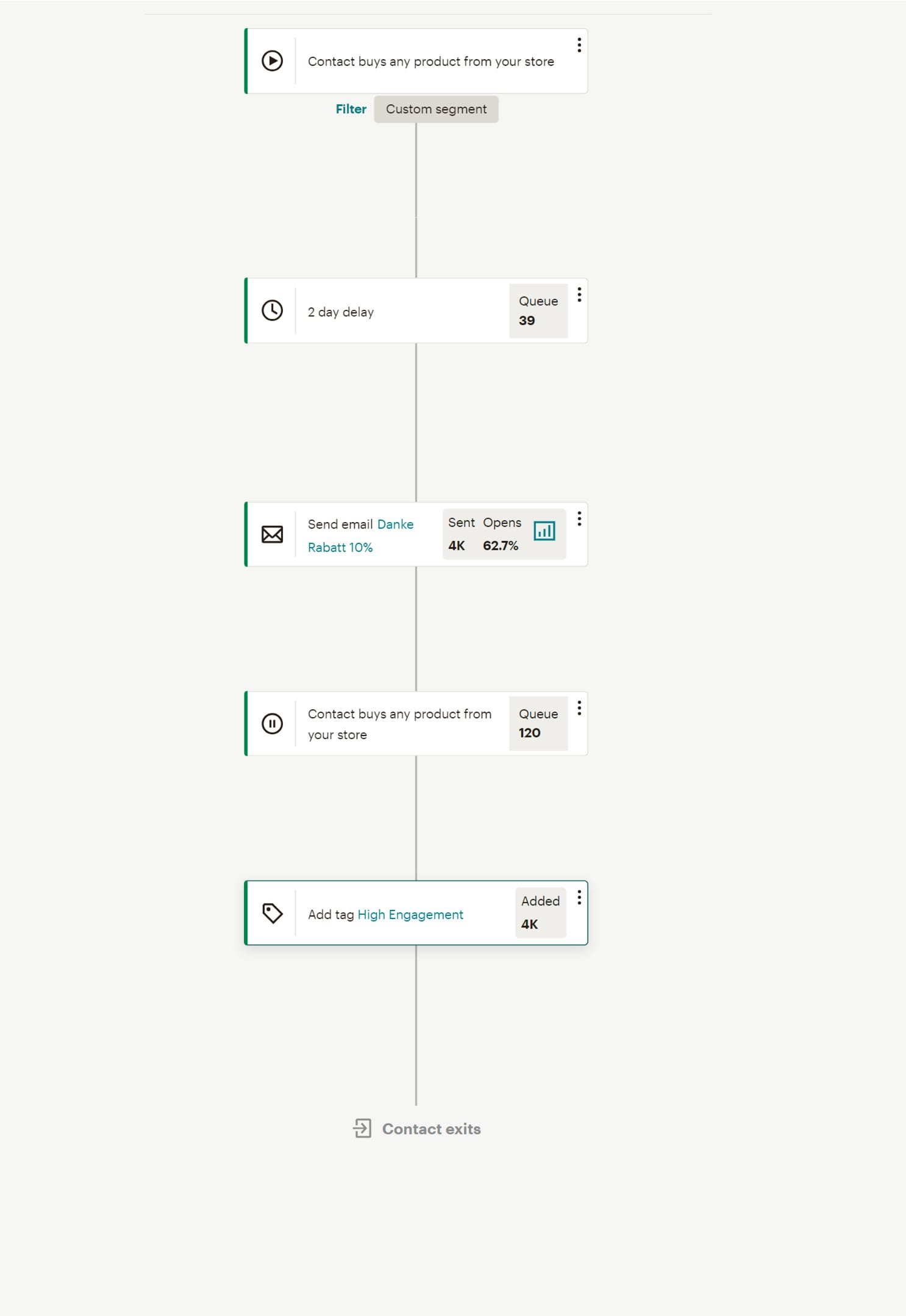Click the Queue 39 counter
The height and width of the screenshot is (1316, 906).
[538, 311]
